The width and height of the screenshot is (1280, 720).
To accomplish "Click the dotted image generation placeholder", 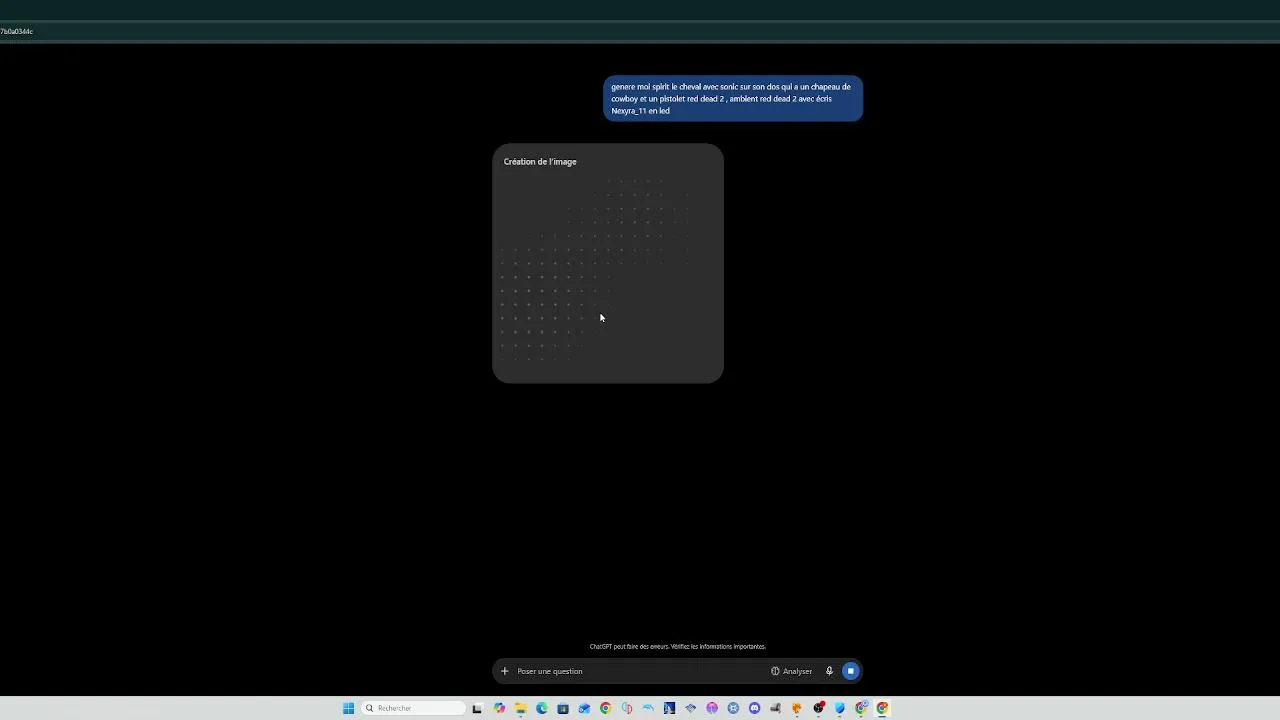I will [608, 263].
